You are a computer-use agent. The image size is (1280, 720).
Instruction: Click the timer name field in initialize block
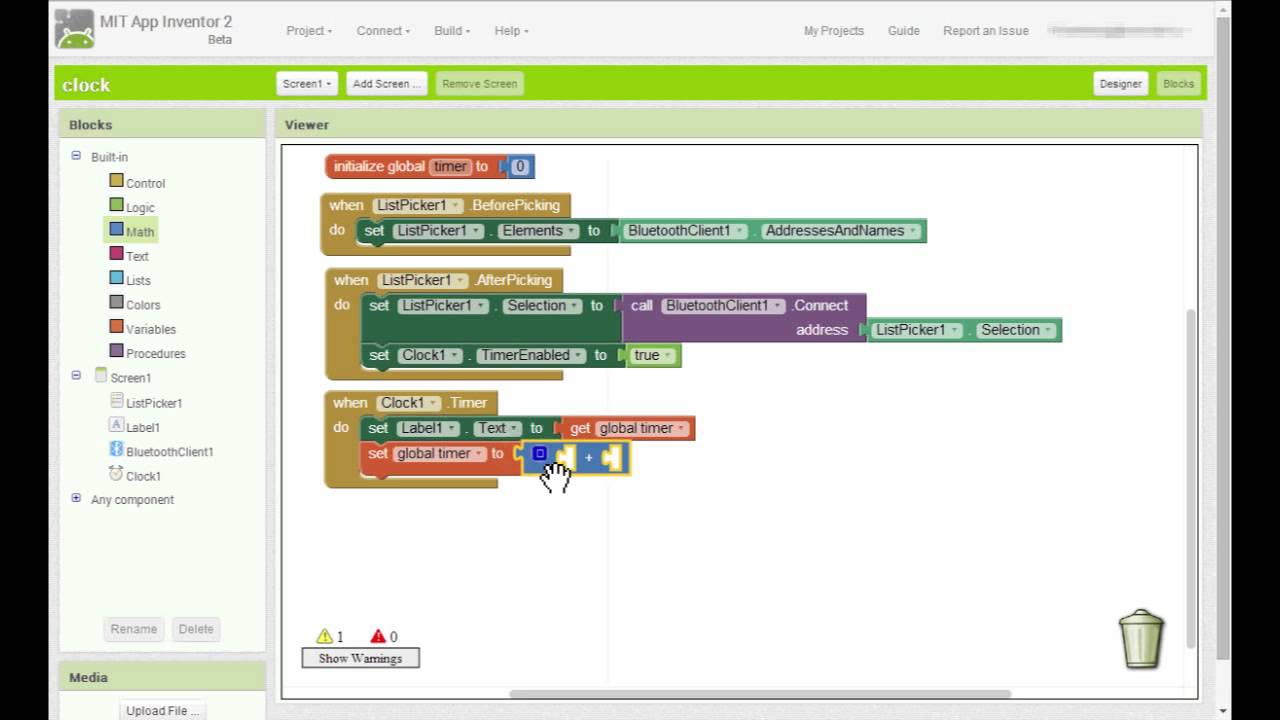click(450, 167)
